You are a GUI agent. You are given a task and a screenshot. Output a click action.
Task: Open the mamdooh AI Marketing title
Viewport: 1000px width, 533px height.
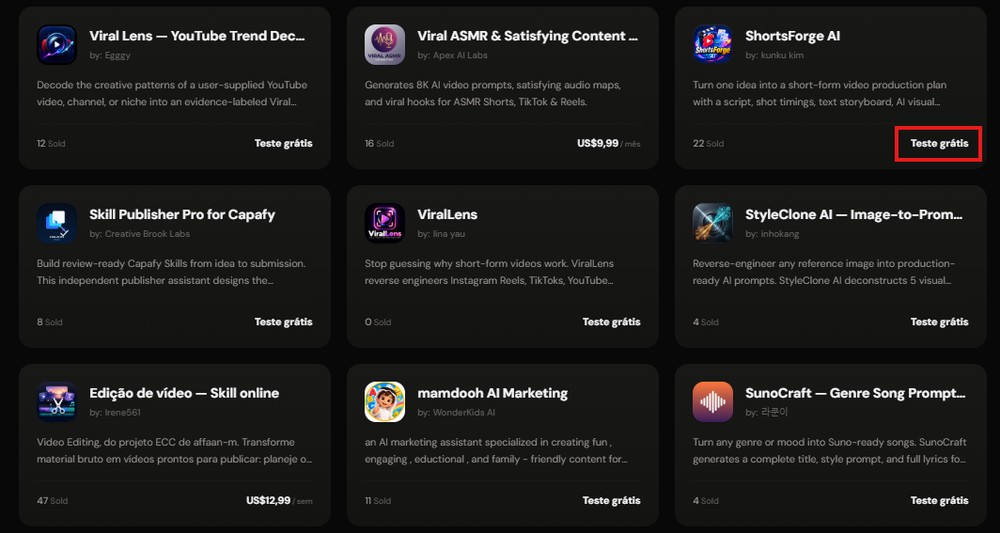coord(492,393)
